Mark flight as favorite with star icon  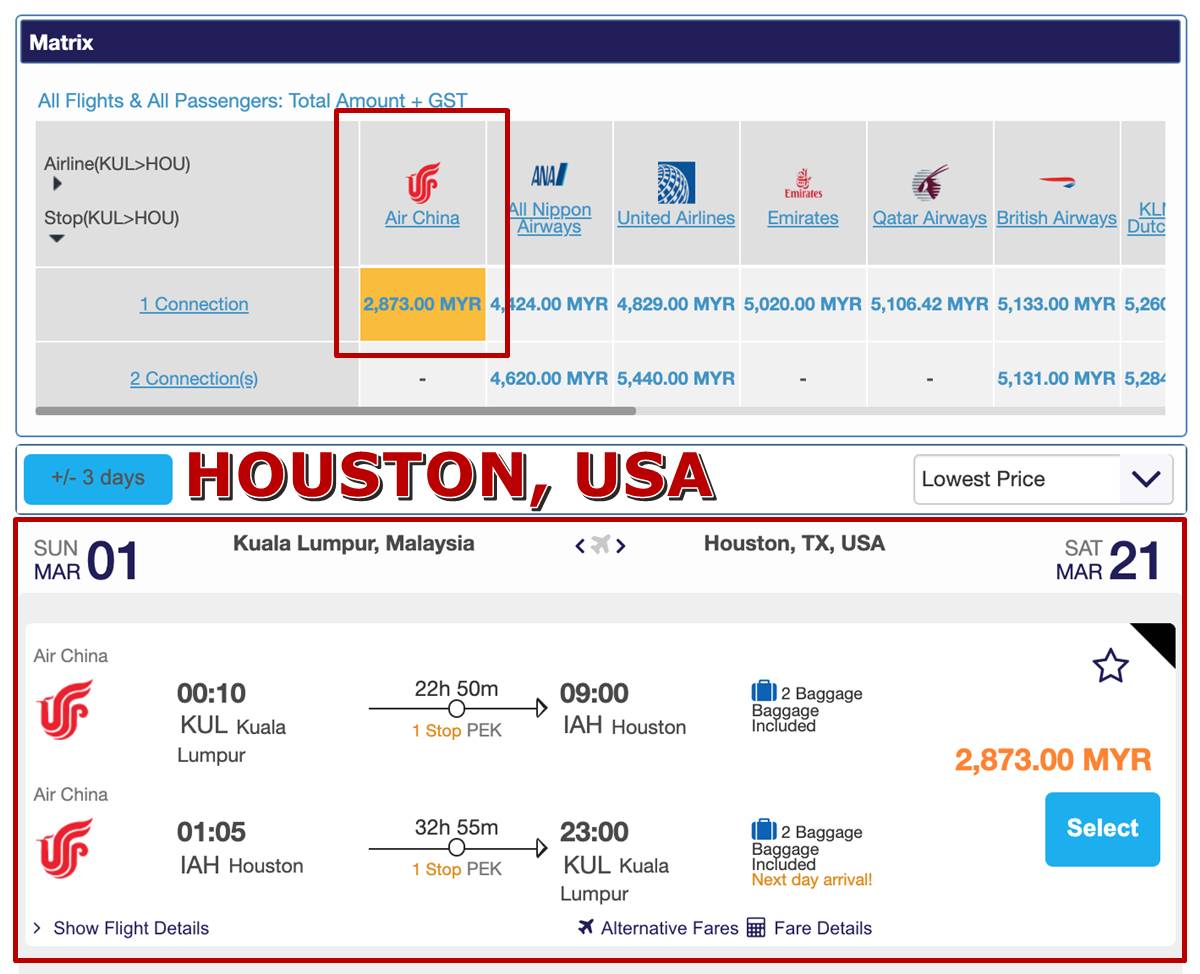coord(1111,666)
